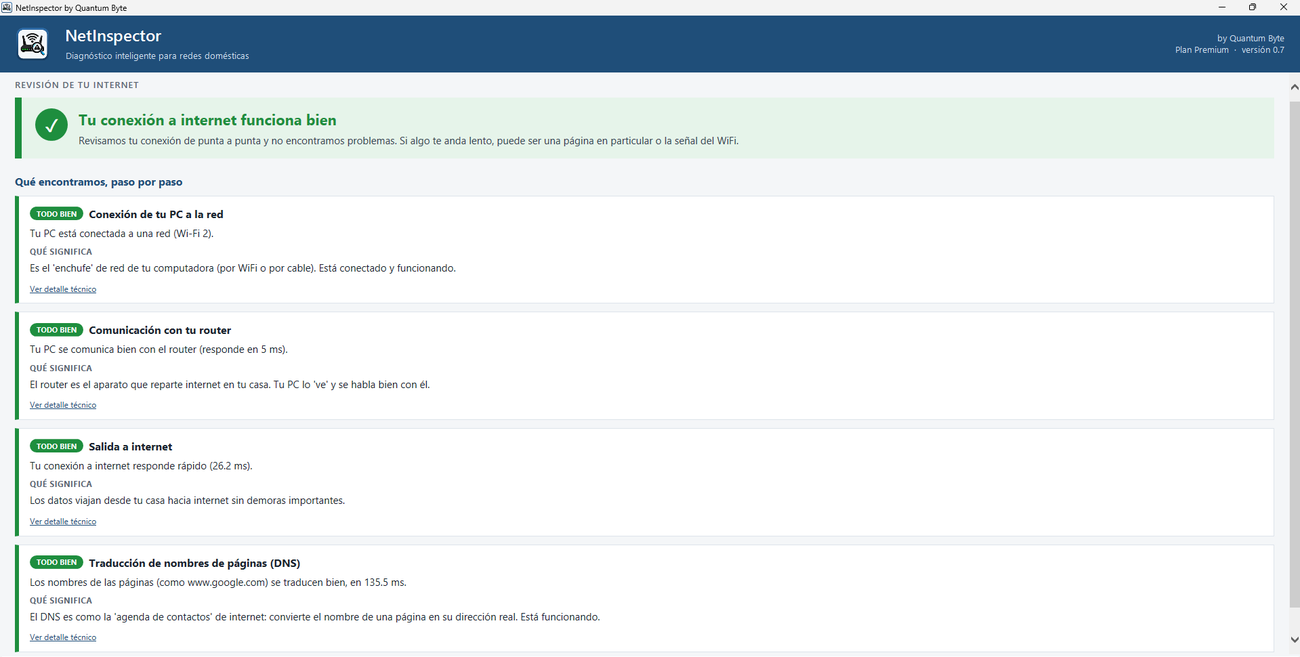Click the TODO BIEN badge beside Traducción de nombres de páginas
The height and width of the screenshot is (657, 1300).
57,562
